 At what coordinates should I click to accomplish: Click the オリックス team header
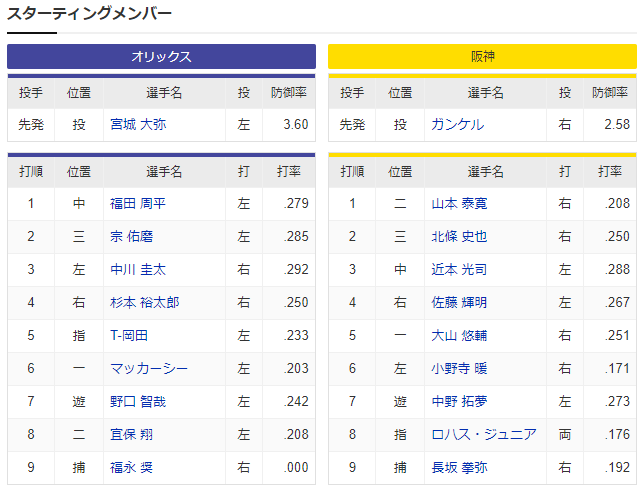[x=161, y=56]
